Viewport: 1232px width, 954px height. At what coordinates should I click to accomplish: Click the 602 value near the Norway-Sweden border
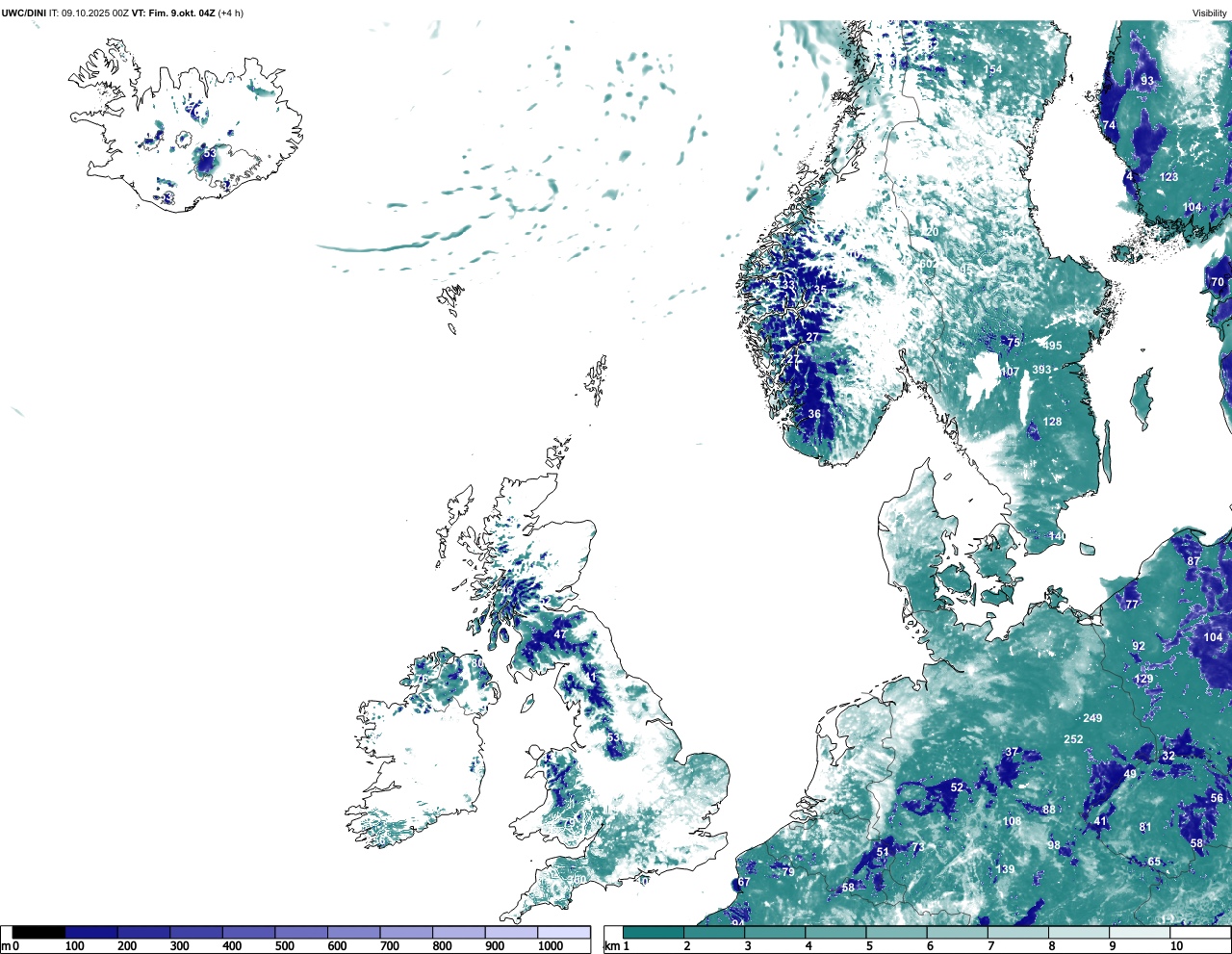click(928, 264)
